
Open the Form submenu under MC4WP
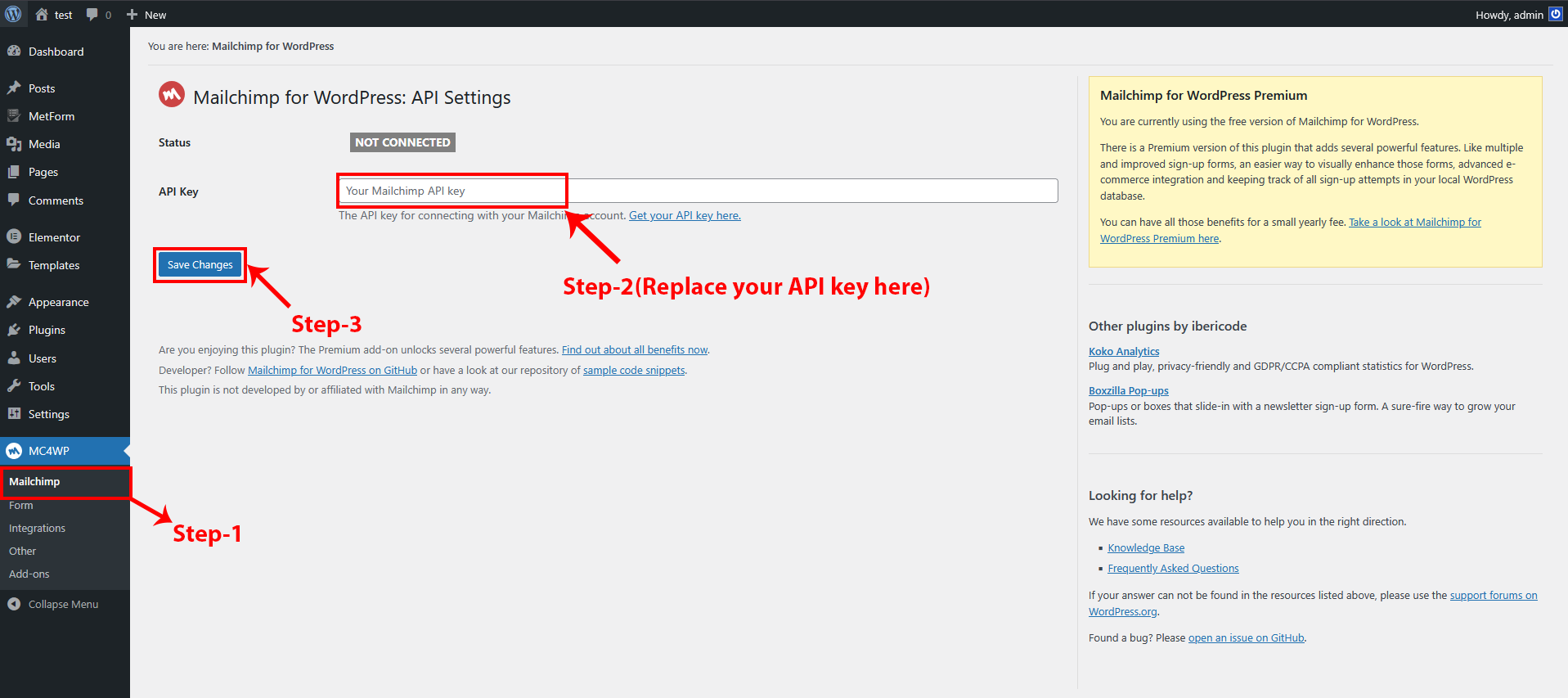click(21, 506)
